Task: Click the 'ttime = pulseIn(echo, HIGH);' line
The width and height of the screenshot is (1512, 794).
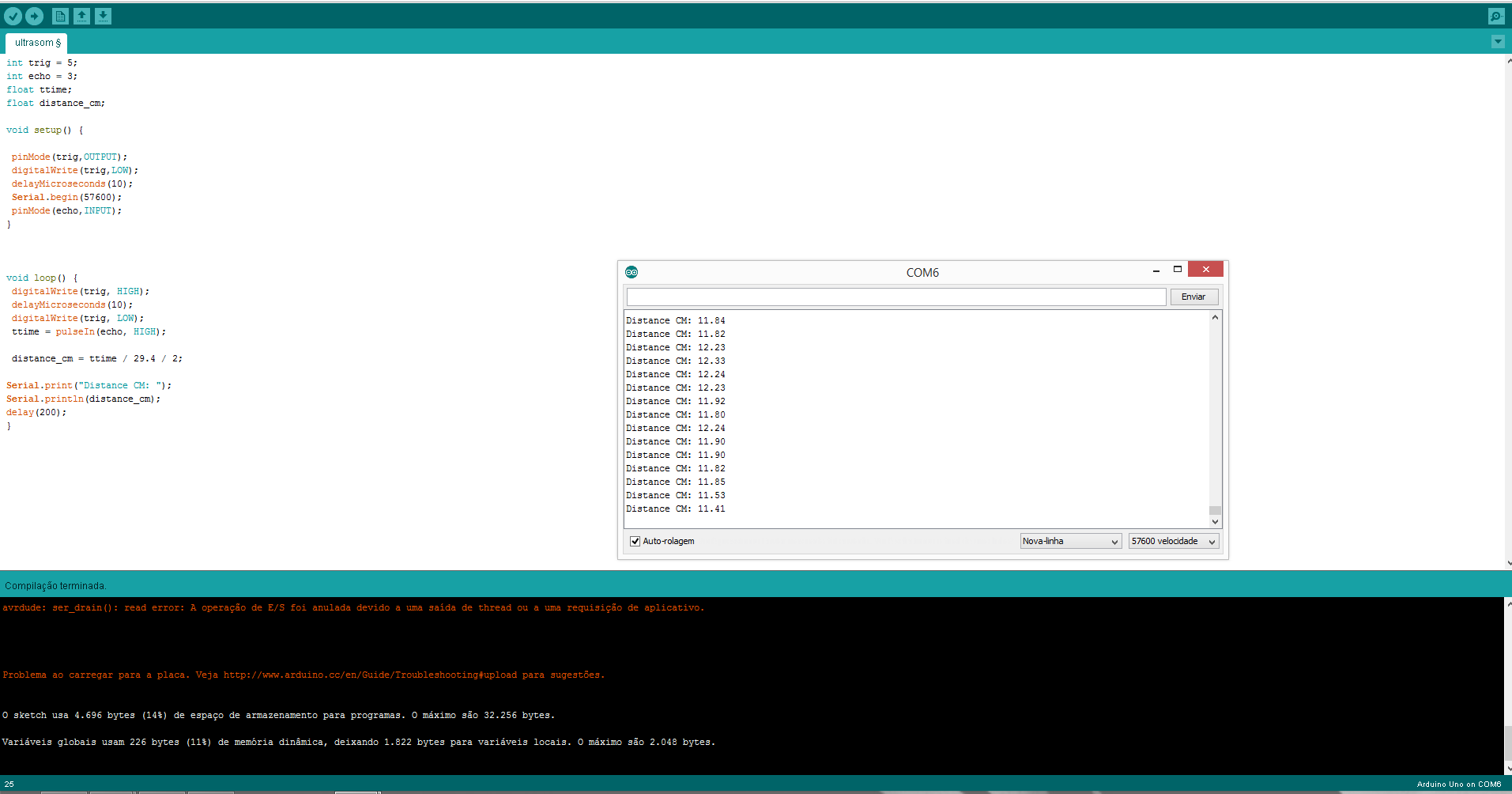Action: click(89, 332)
